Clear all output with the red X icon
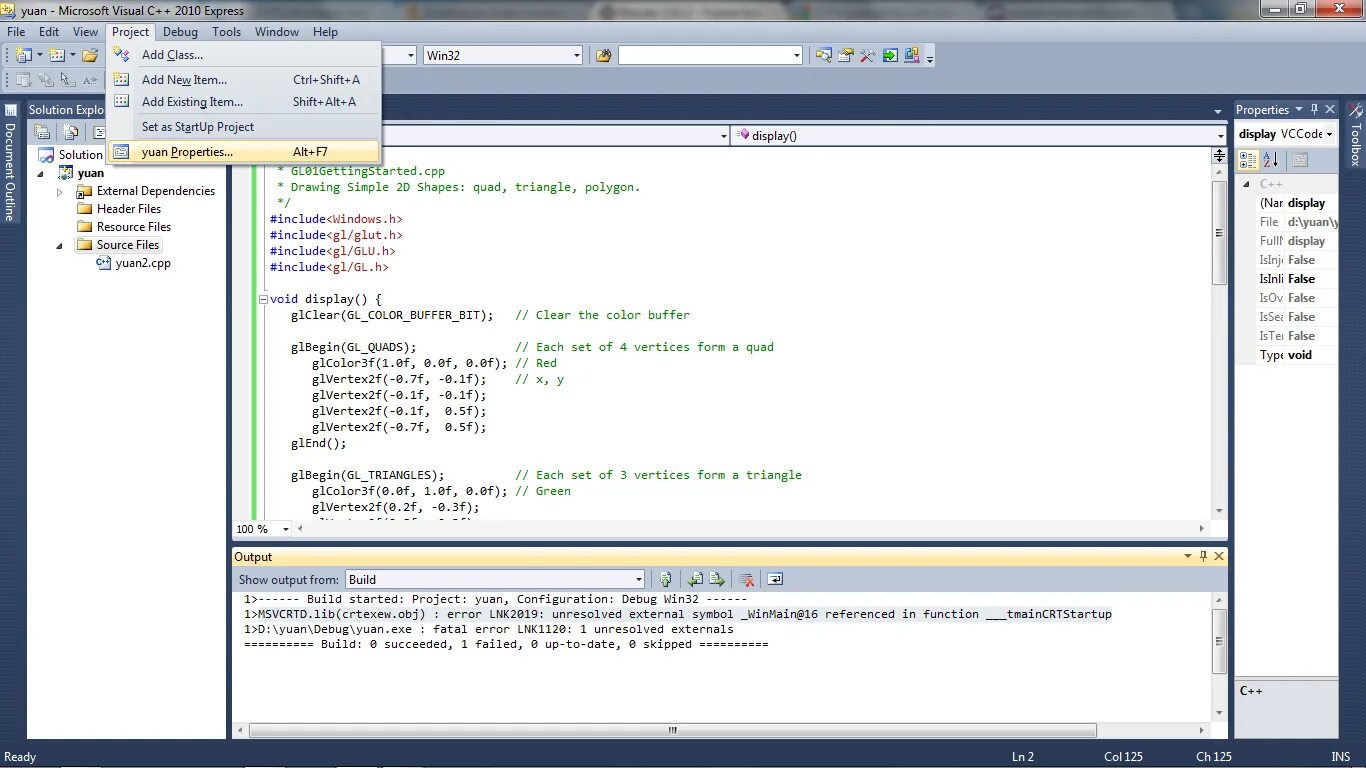The width and height of the screenshot is (1366, 768). click(x=746, y=579)
